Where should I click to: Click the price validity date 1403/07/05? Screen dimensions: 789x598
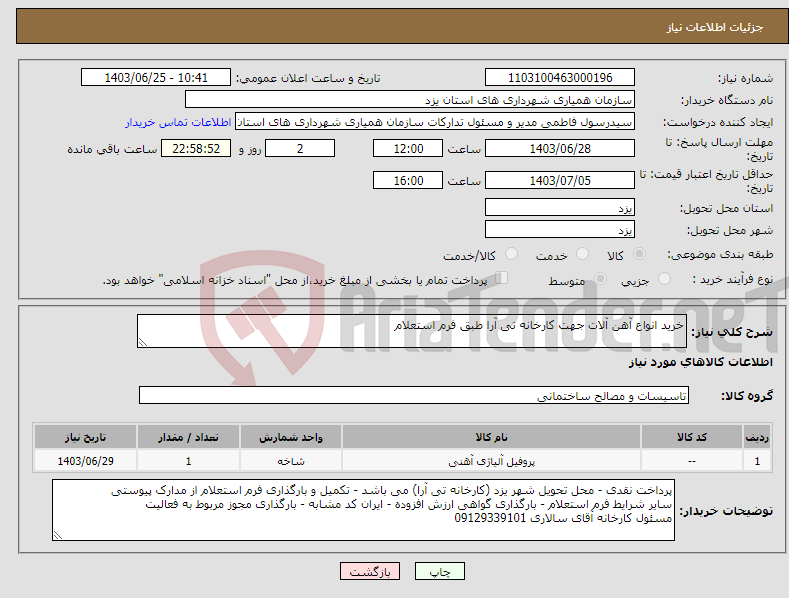560,180
